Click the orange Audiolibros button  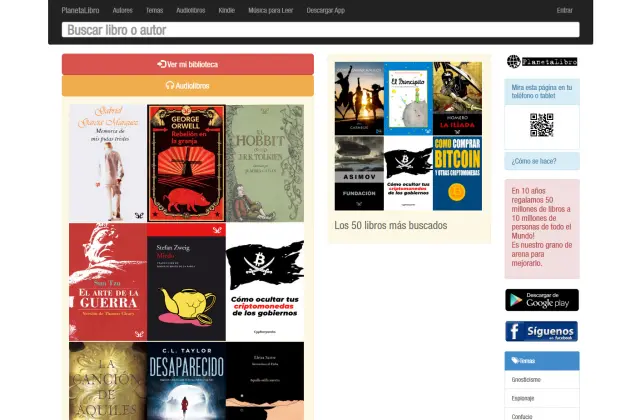point(187,86)
